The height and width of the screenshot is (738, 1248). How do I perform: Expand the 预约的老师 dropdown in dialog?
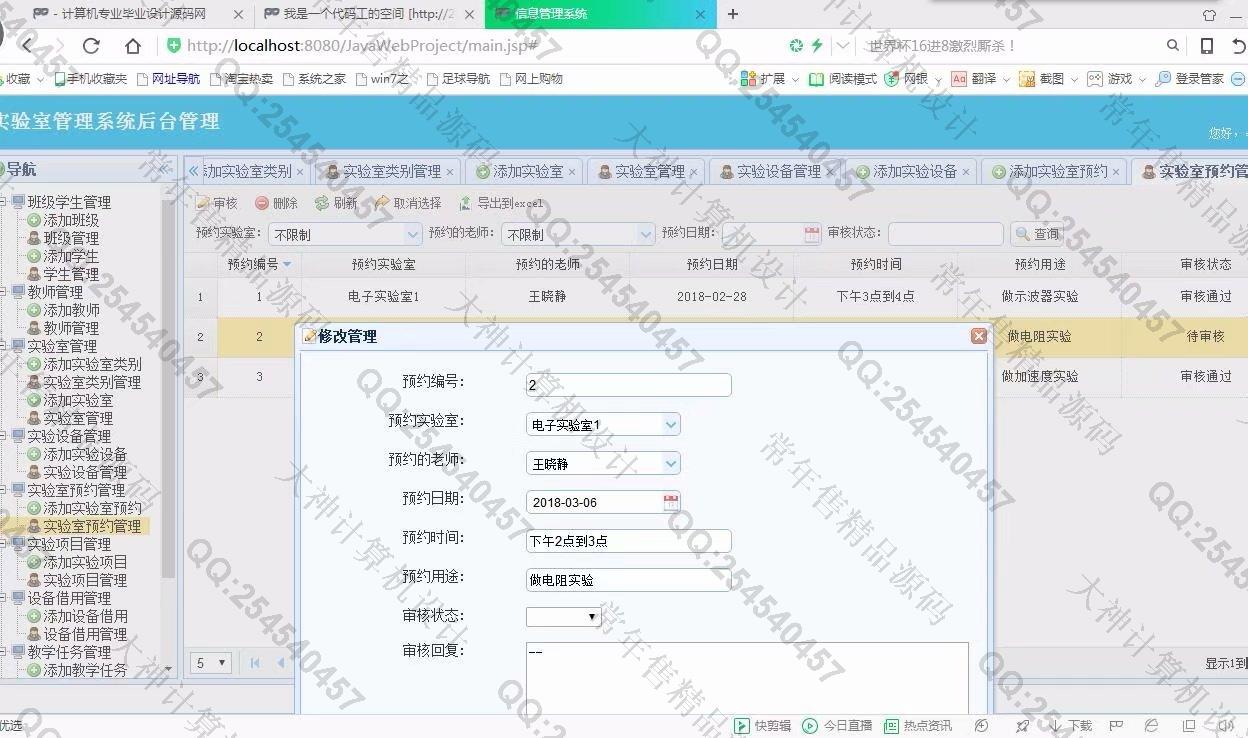[671, 463]
